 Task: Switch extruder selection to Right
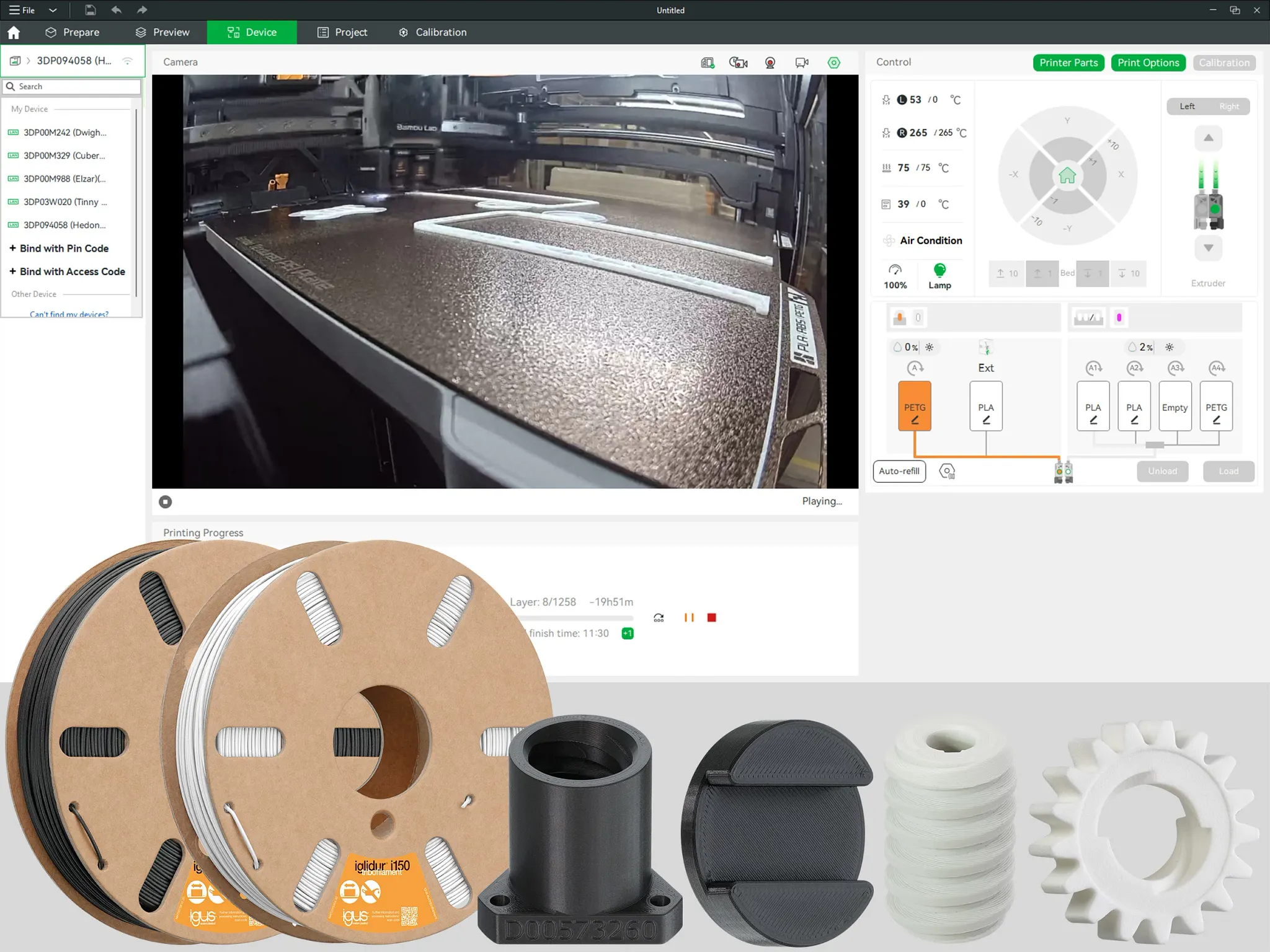tap(1228, 107)
